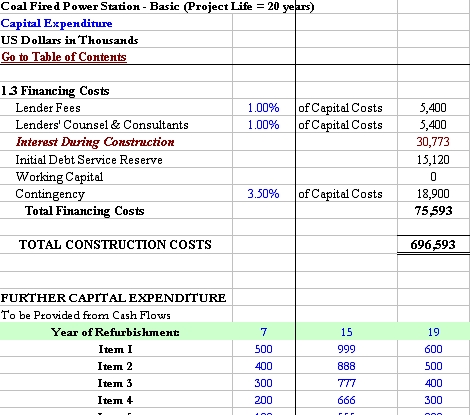Select the Item 4 row label

[115, 400]
